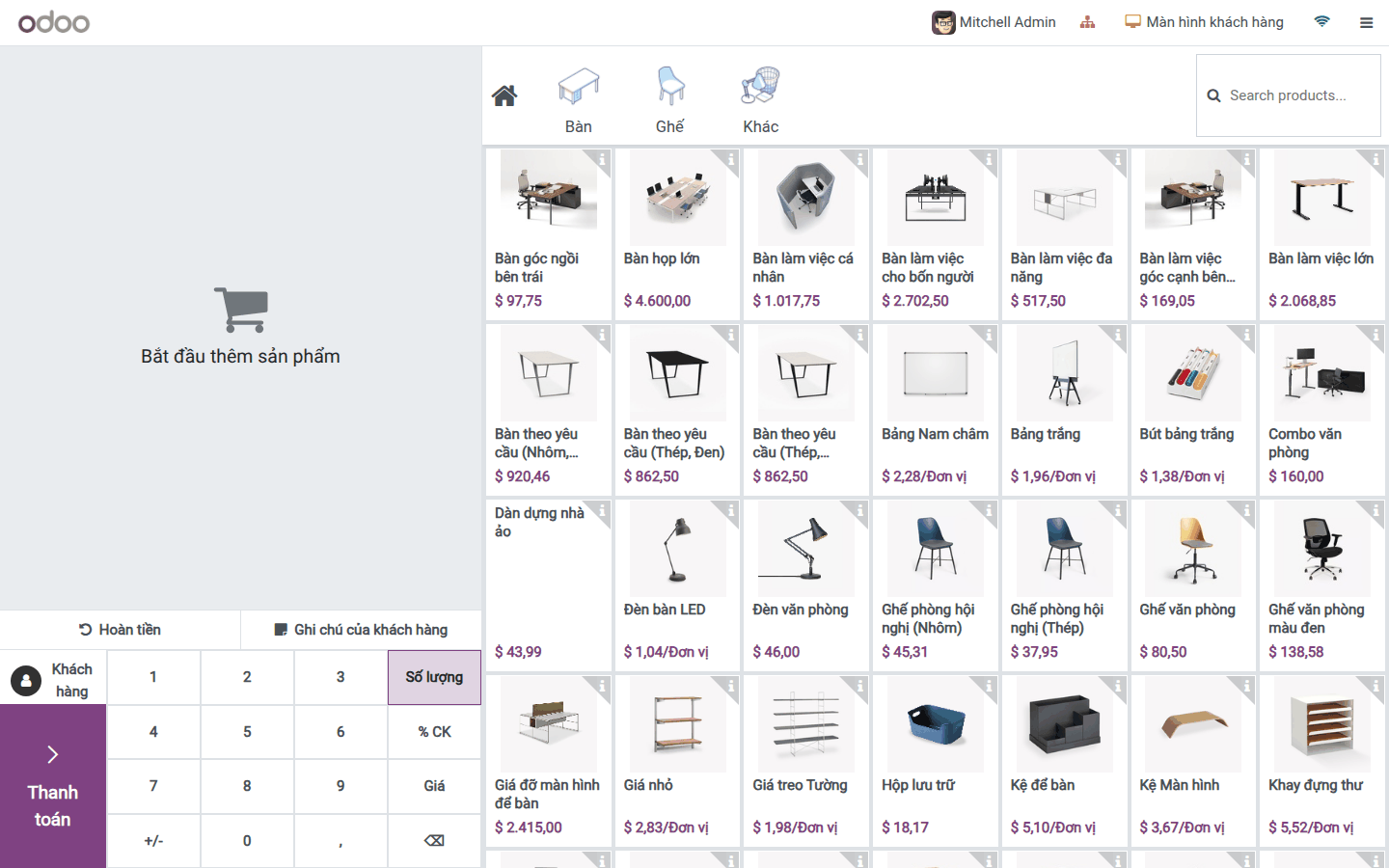Add Bàn theo yêu cầu priced $ 920,46
Screen dimensions: 1389x868
[x=549, y=410]
